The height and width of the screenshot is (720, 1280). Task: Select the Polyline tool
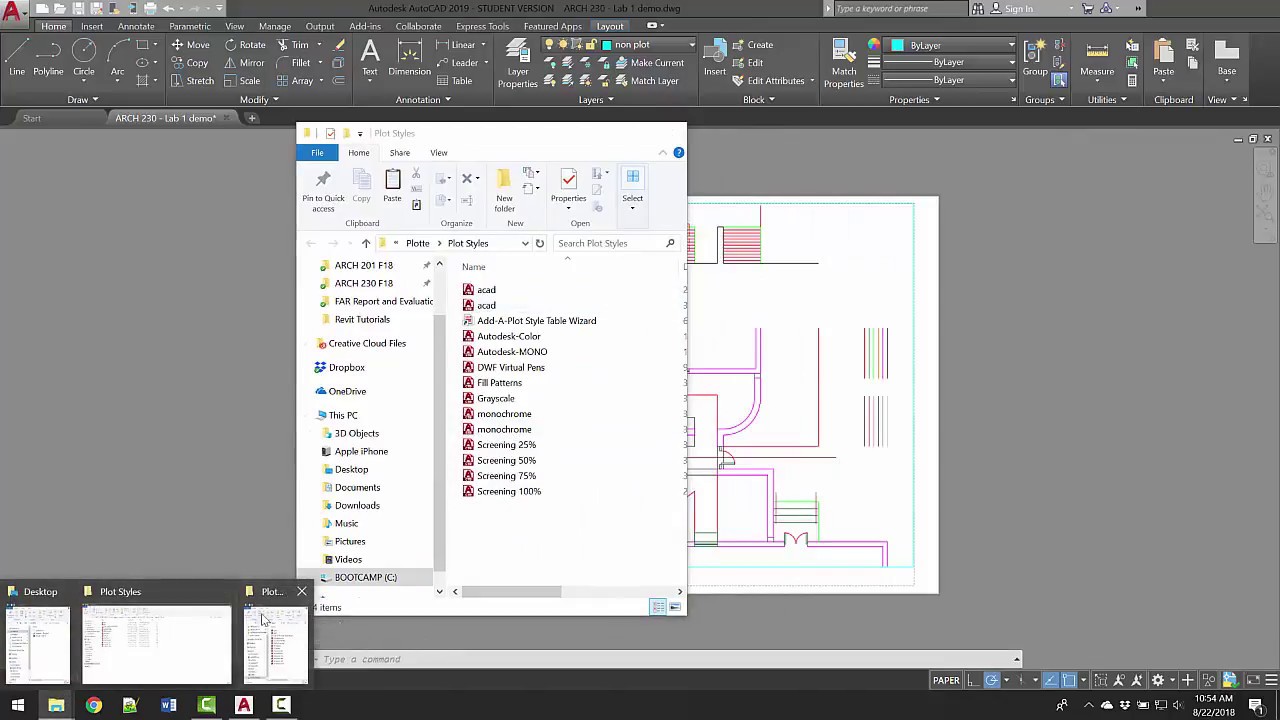click(48, 58)
